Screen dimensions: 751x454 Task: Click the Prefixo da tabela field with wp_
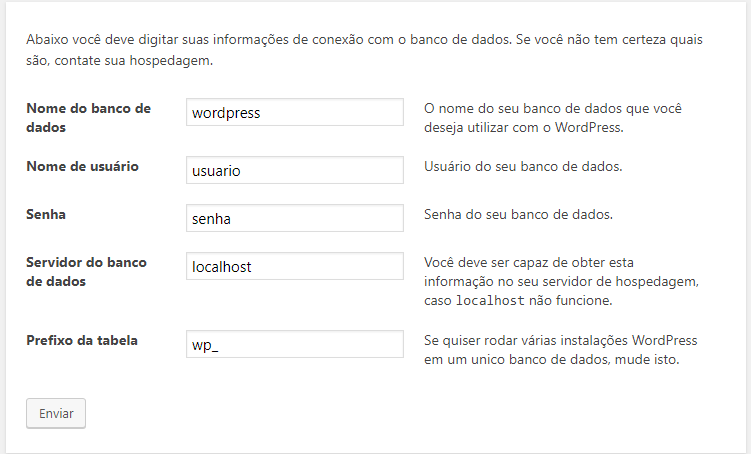click(295, 345)
